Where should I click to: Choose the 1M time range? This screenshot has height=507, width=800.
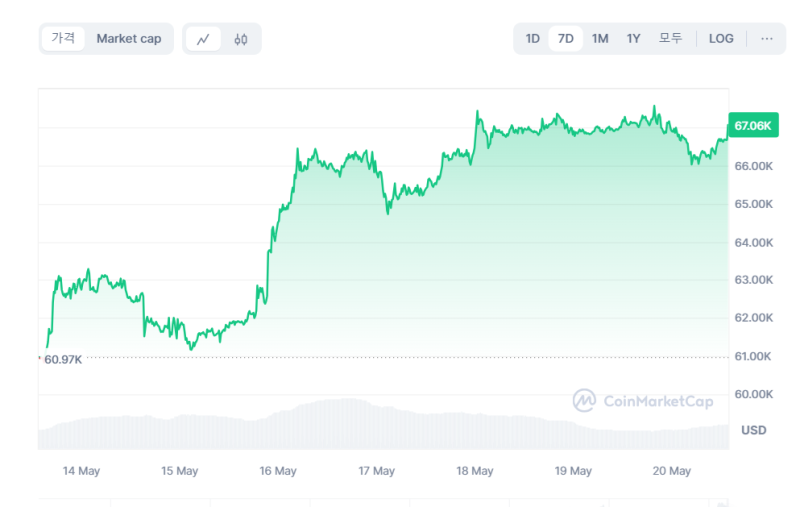600,38
